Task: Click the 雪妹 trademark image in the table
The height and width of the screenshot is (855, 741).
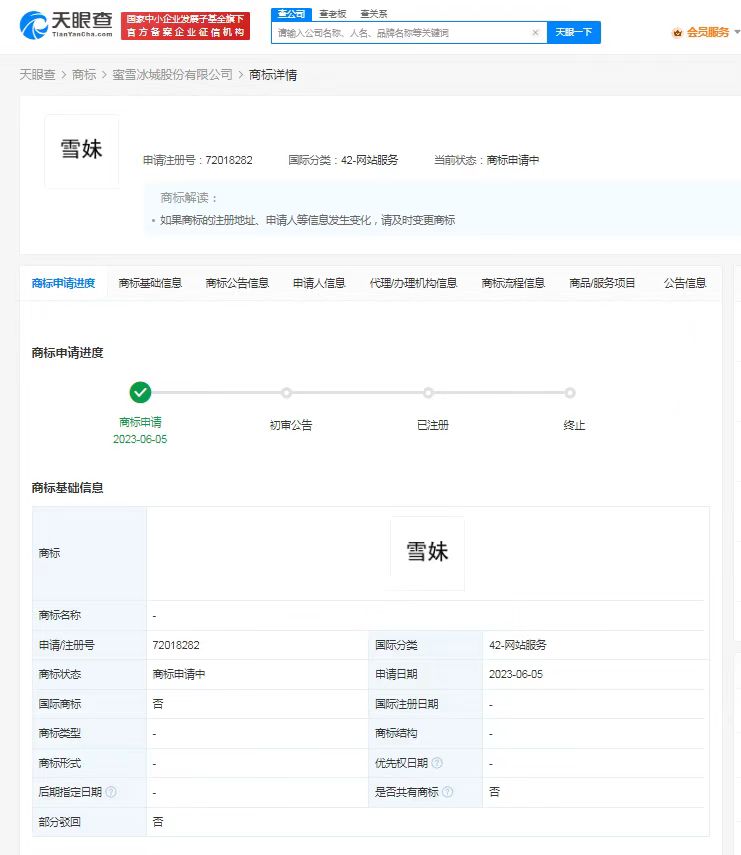Action: coord(427,553)
